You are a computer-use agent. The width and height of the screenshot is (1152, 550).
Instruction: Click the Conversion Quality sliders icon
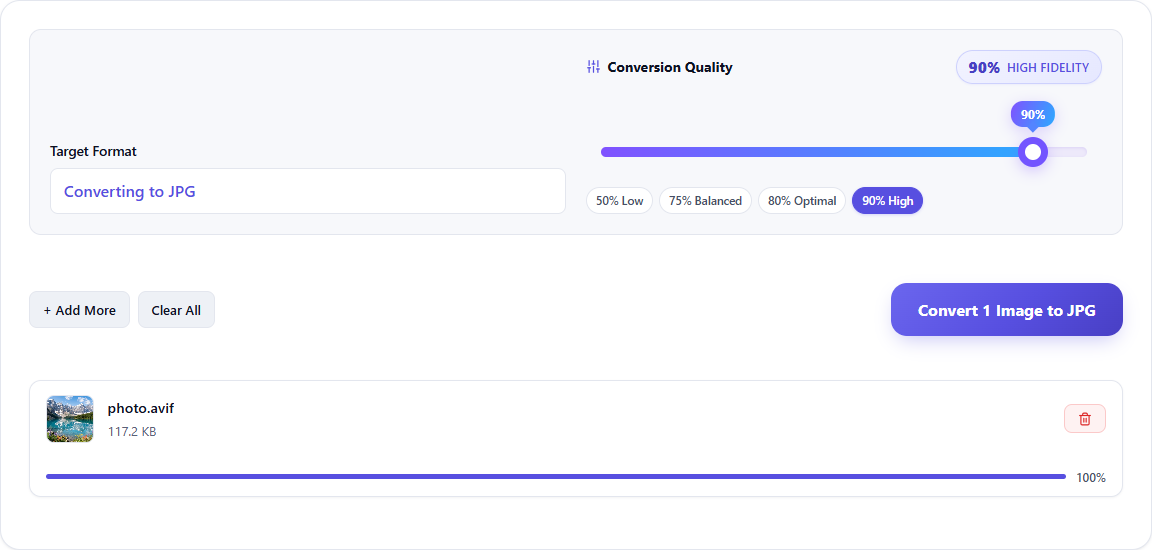[594, 67]
